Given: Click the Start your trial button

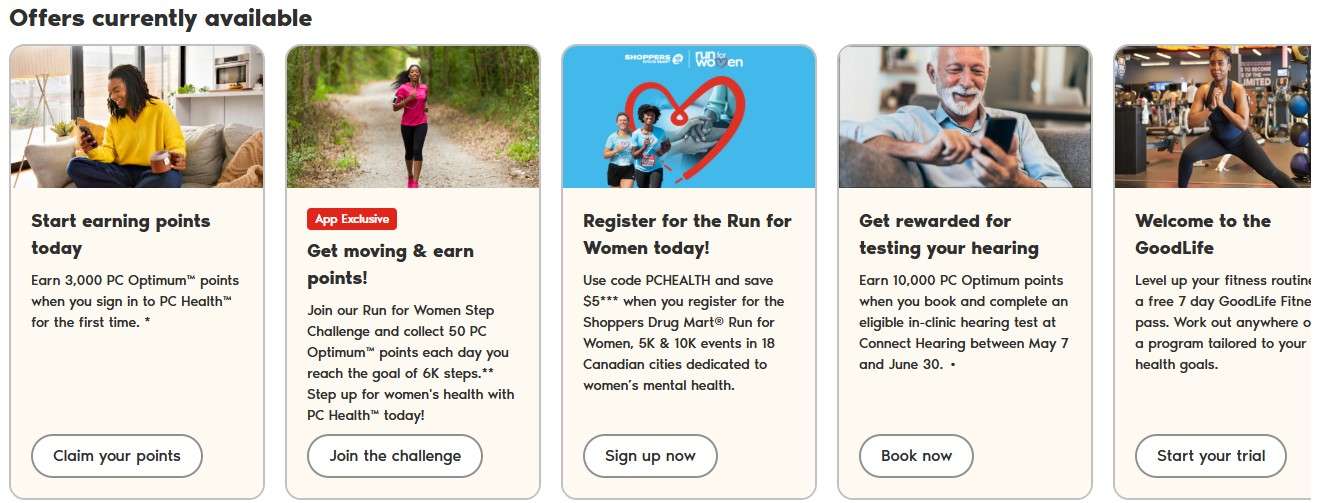Looking at the screenshot, I should 1211,456.
